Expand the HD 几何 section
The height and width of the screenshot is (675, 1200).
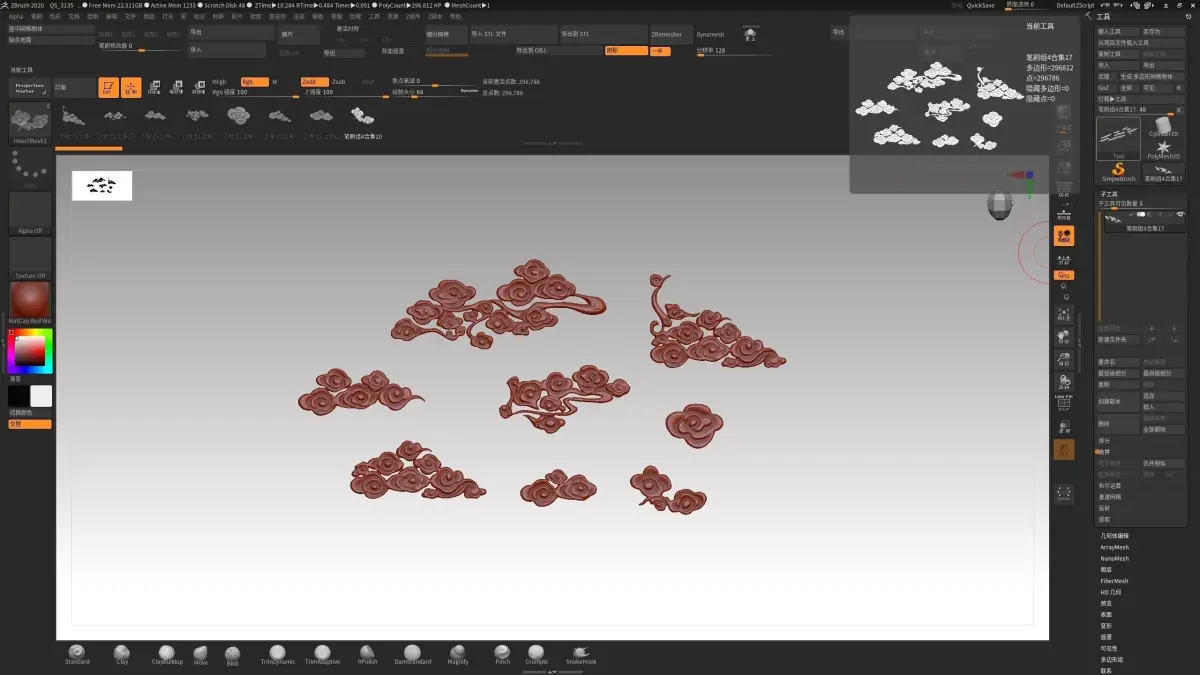click(1113, 592)
